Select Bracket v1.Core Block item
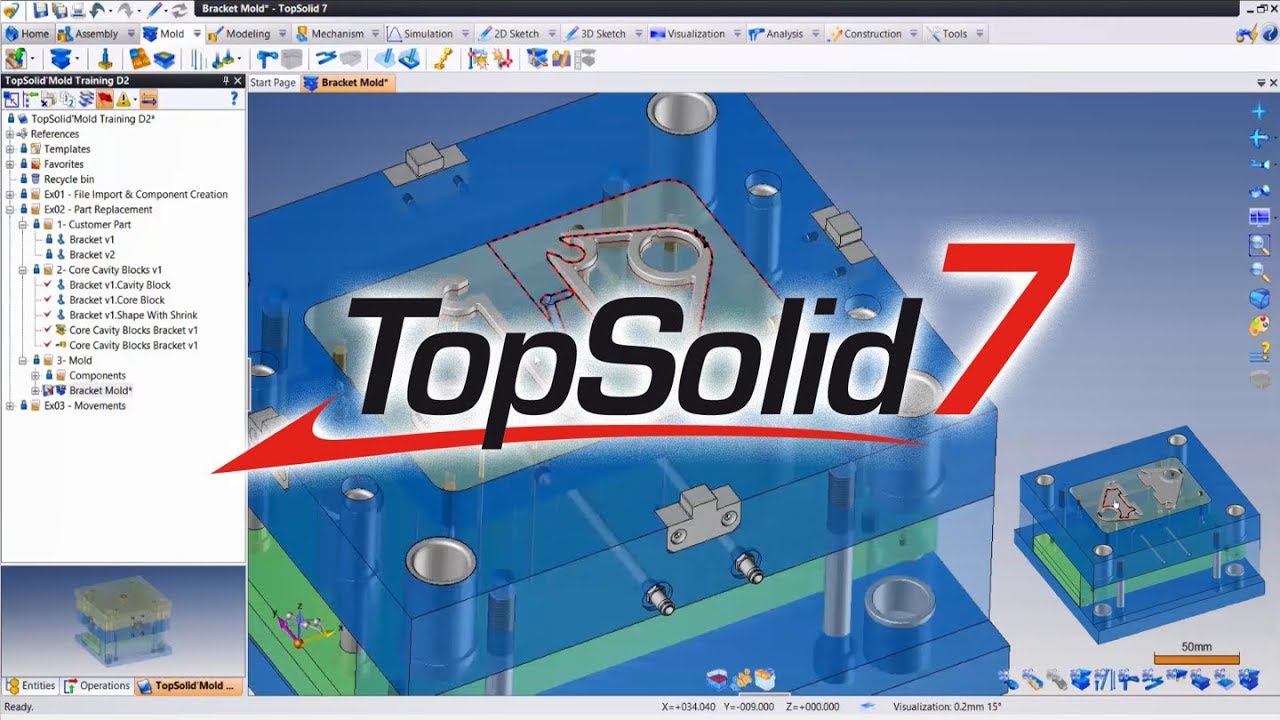1280x720 pixels. click(x=117, y=300)
